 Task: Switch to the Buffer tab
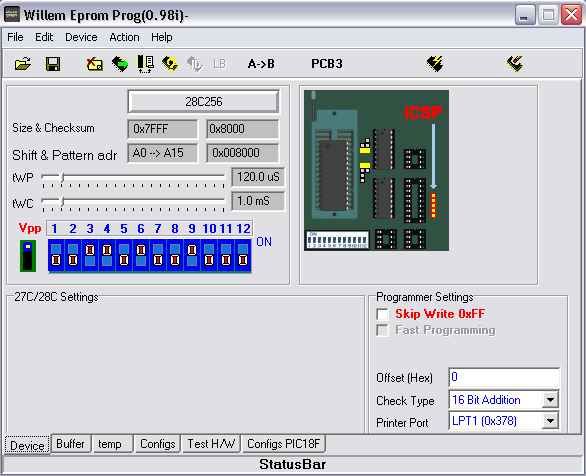tap(70, 444)
